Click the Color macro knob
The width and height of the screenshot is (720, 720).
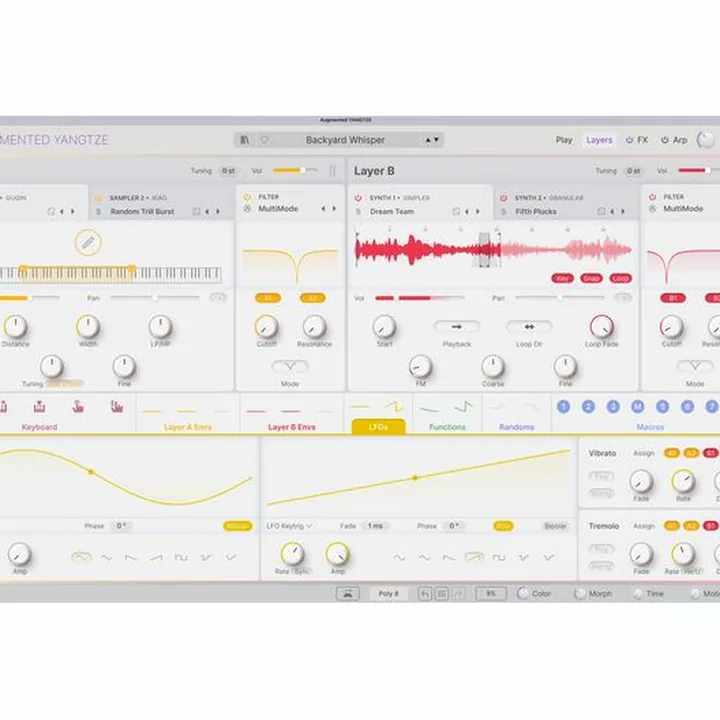(x=523, y=593)
